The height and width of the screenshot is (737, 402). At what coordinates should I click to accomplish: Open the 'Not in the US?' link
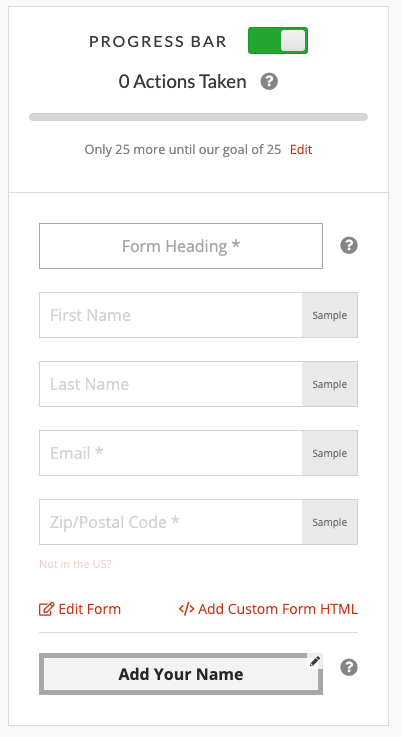[75, 564]
